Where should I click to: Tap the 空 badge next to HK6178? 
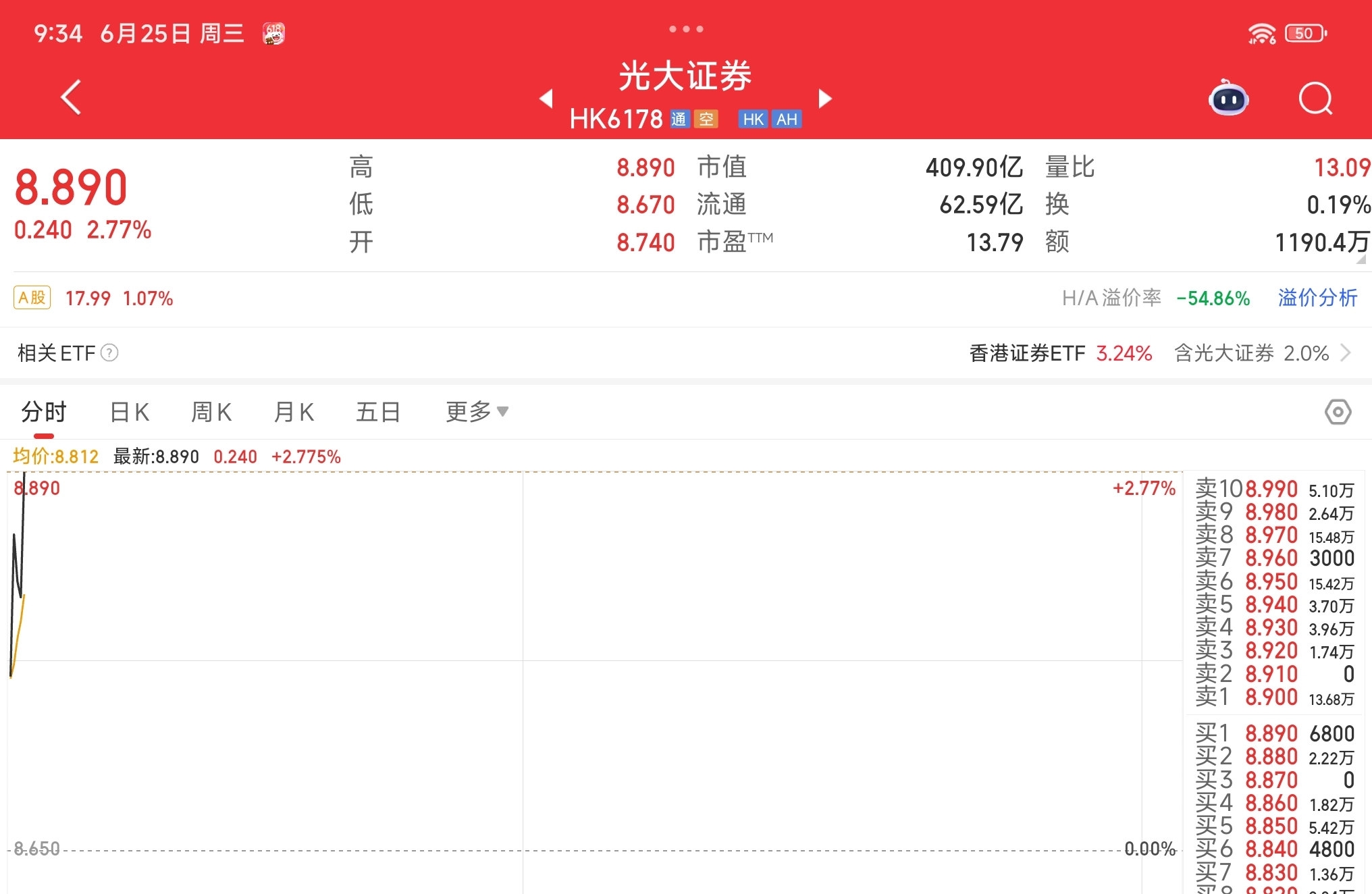coord(706,120)
